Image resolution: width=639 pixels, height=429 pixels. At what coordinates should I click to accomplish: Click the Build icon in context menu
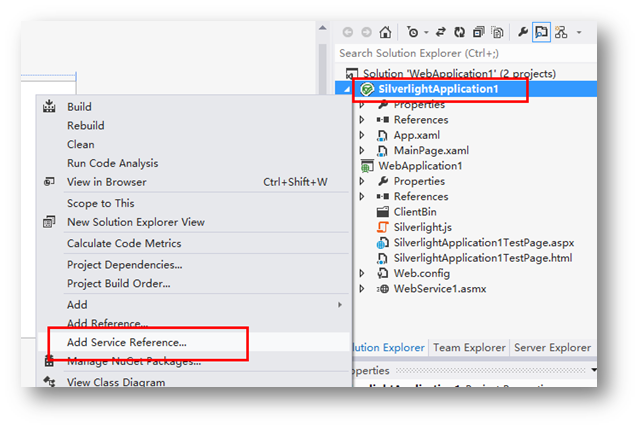[49, 106]
